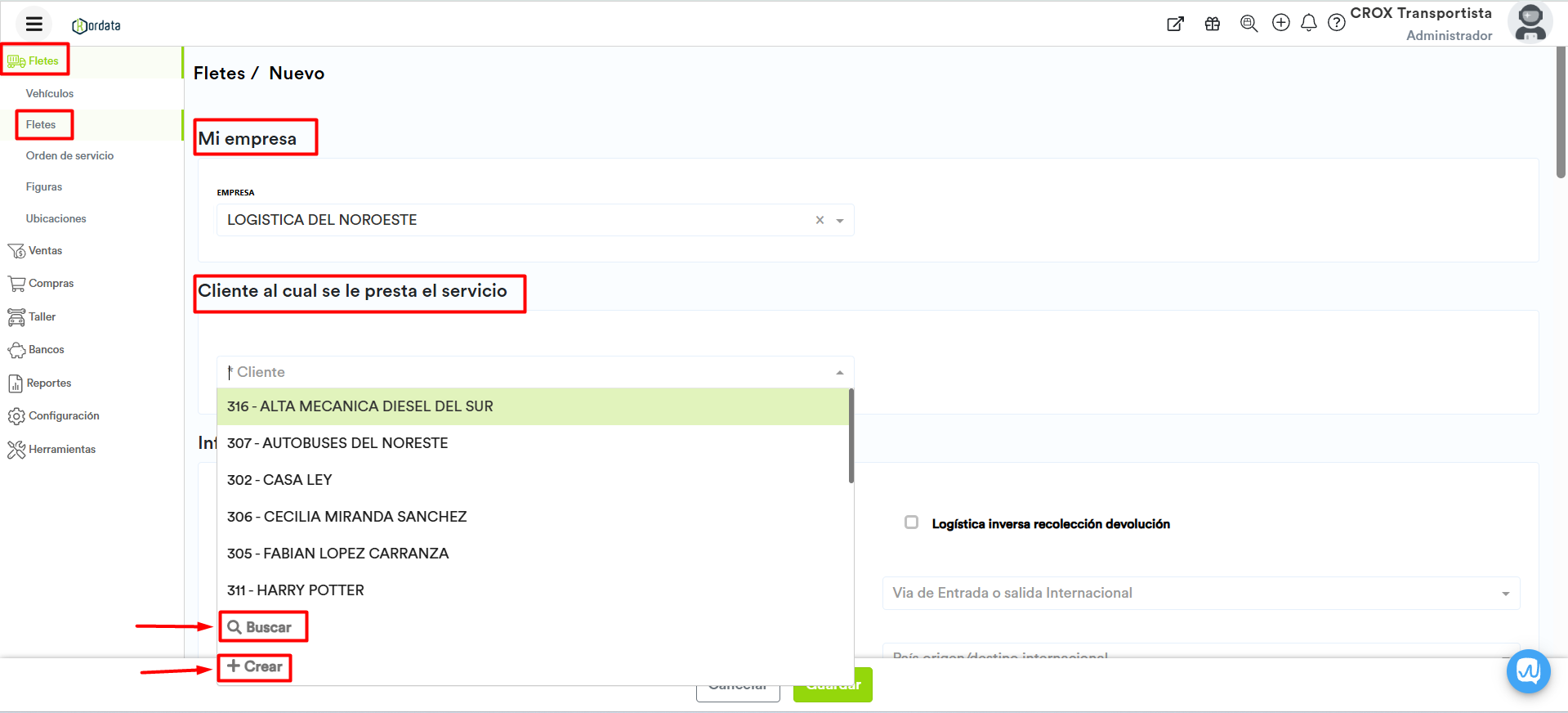Open Ventas in the sidebar
Image resolution: width=1568 pixels, height=713 pixels.
pyautogui.click(x=45, y=251)
